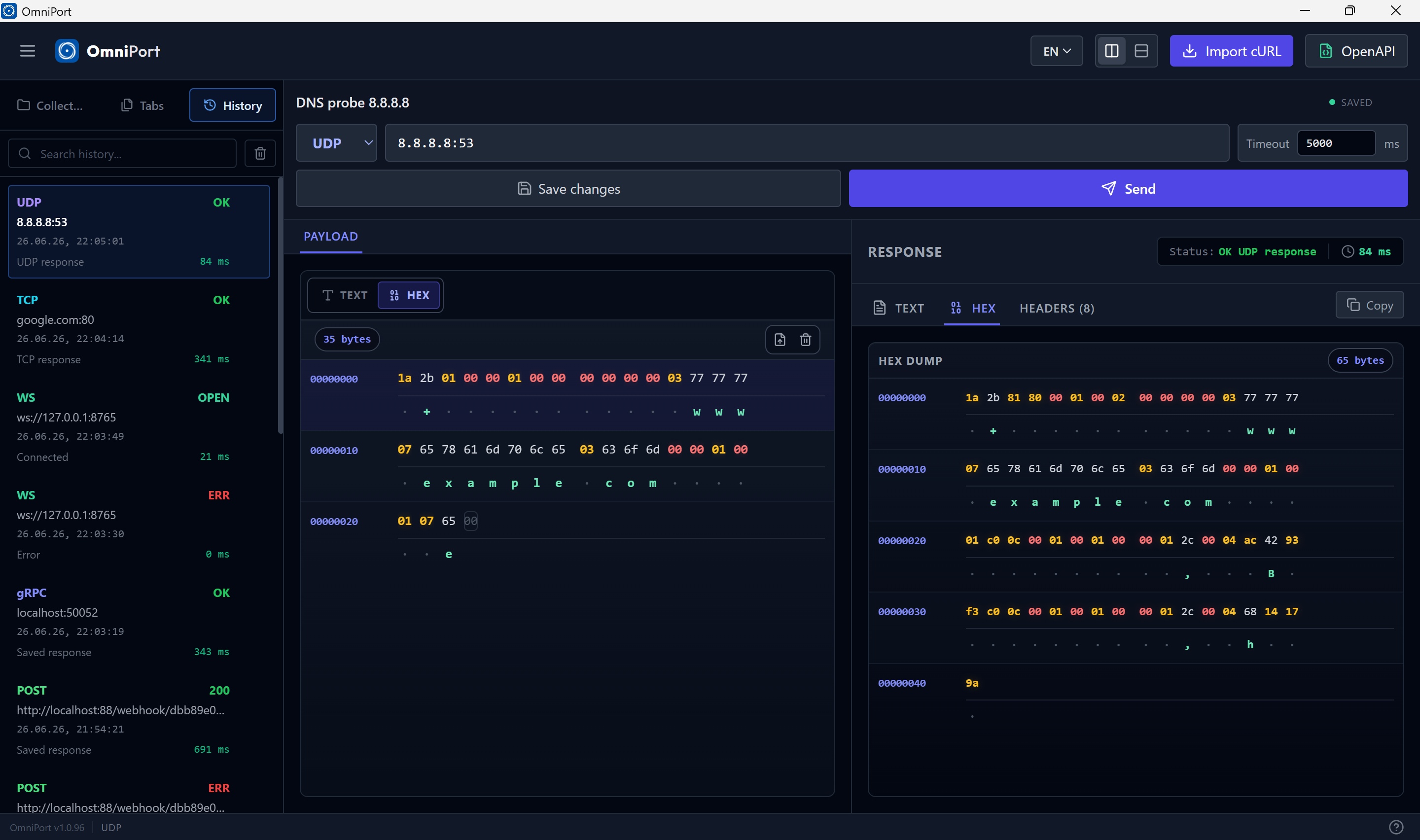1420x840 pixels.
Task: Clear history with the trash icon
Action: point(260,153)
